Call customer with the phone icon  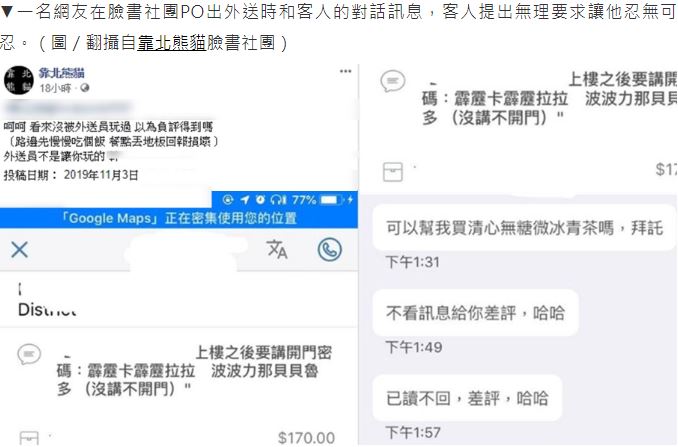[329, 249]
